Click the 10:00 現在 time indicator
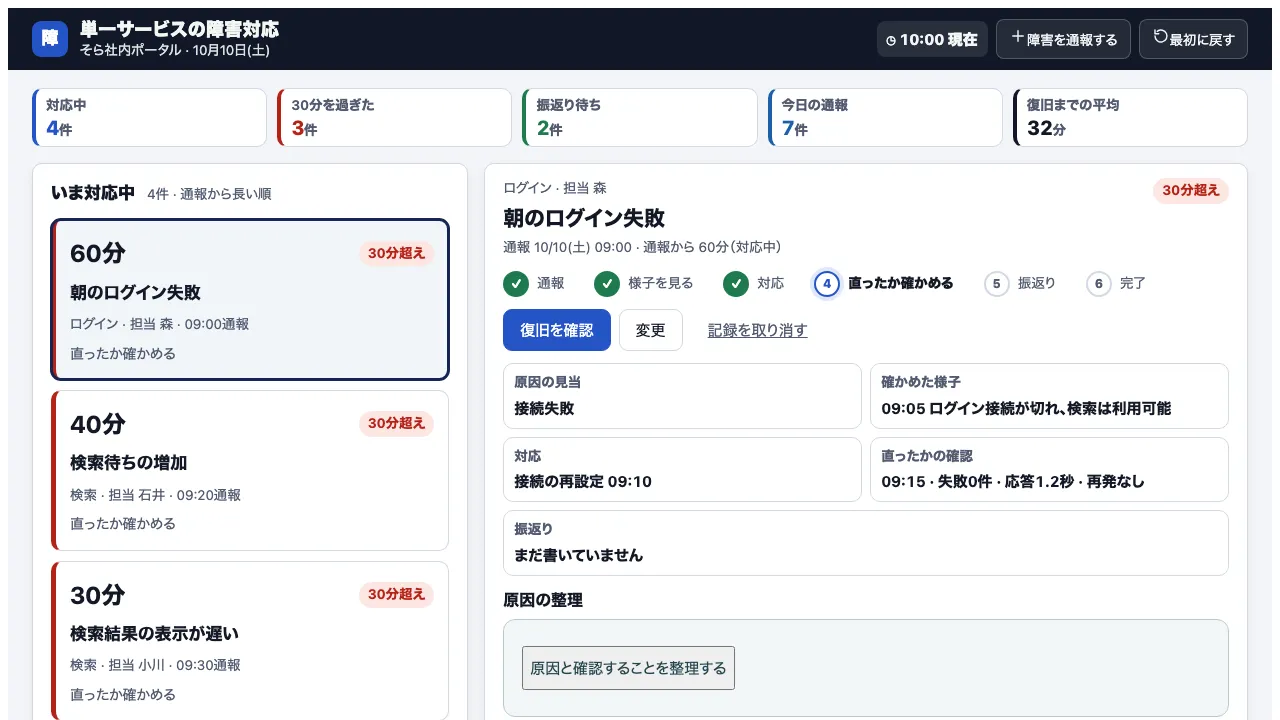 tap(932, 40)
